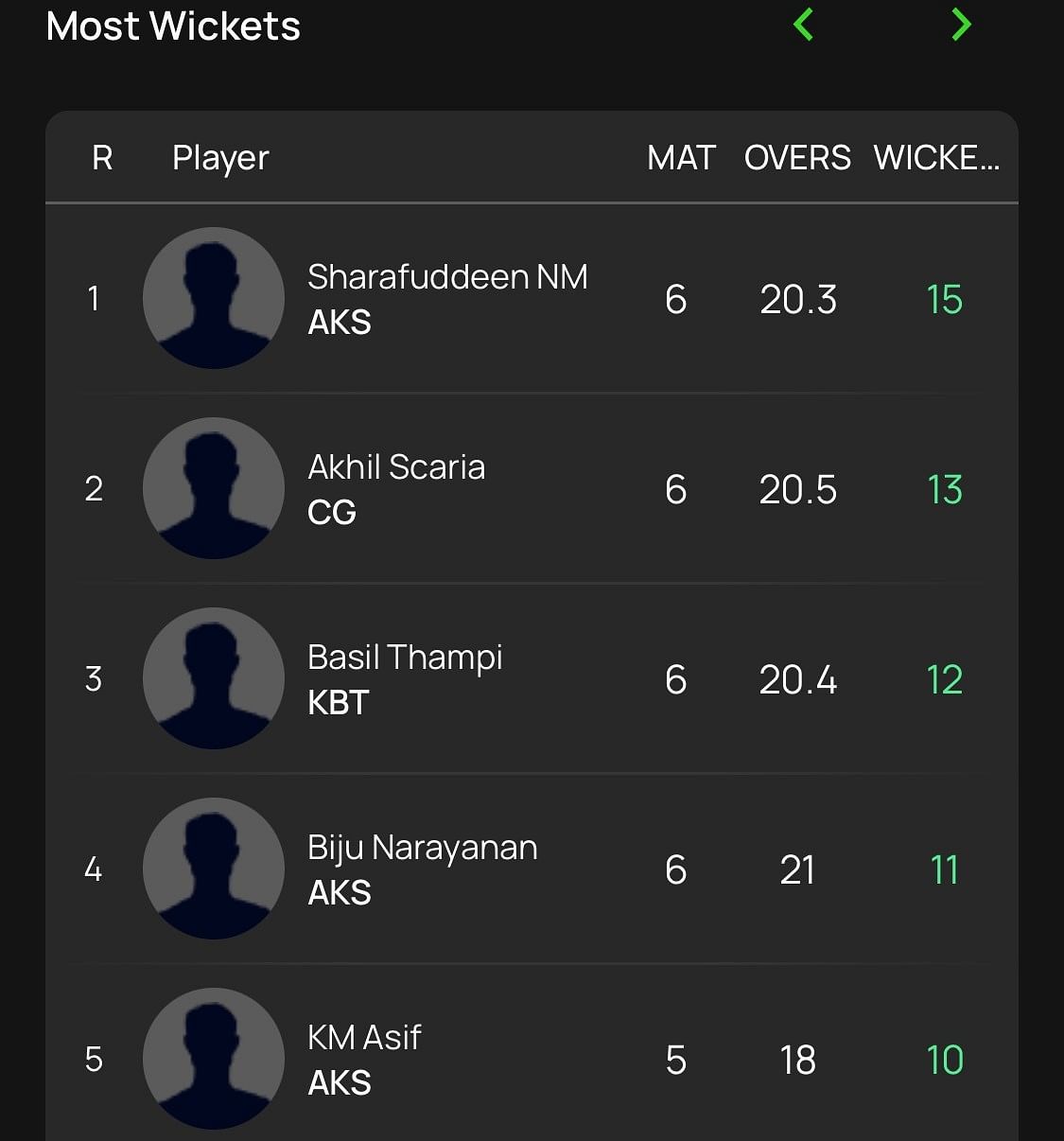Viewport: 1064px width, 1141px height.
Task: Select the CG team label under Akhil Scaria
Action: [332, 513]
